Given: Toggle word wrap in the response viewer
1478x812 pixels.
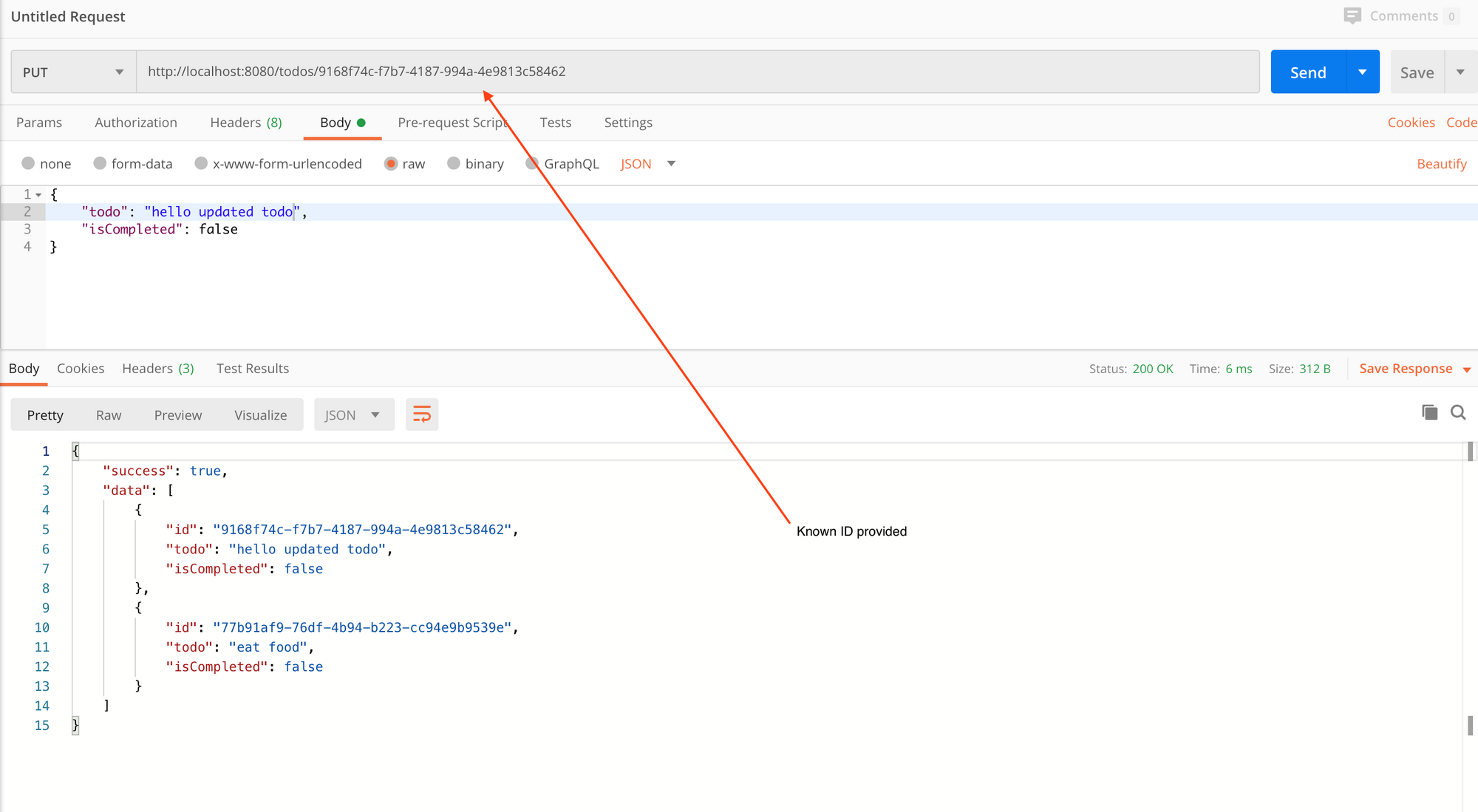Looking at the screenshot, I should point(422,414).
